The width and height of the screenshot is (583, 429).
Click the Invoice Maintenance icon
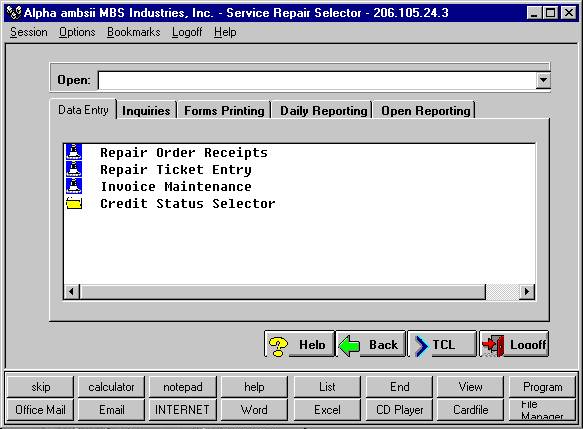click(74, 186)
